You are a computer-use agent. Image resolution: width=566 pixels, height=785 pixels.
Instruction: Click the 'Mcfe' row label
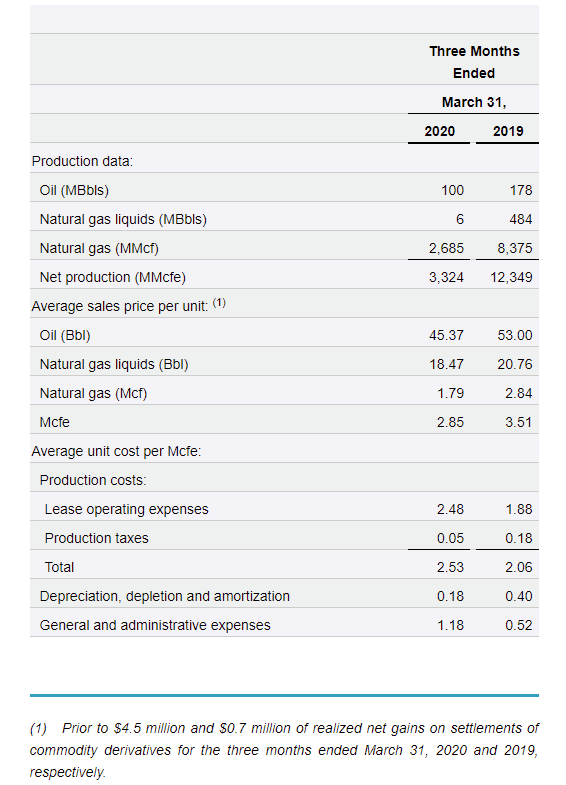coord(55,423)
